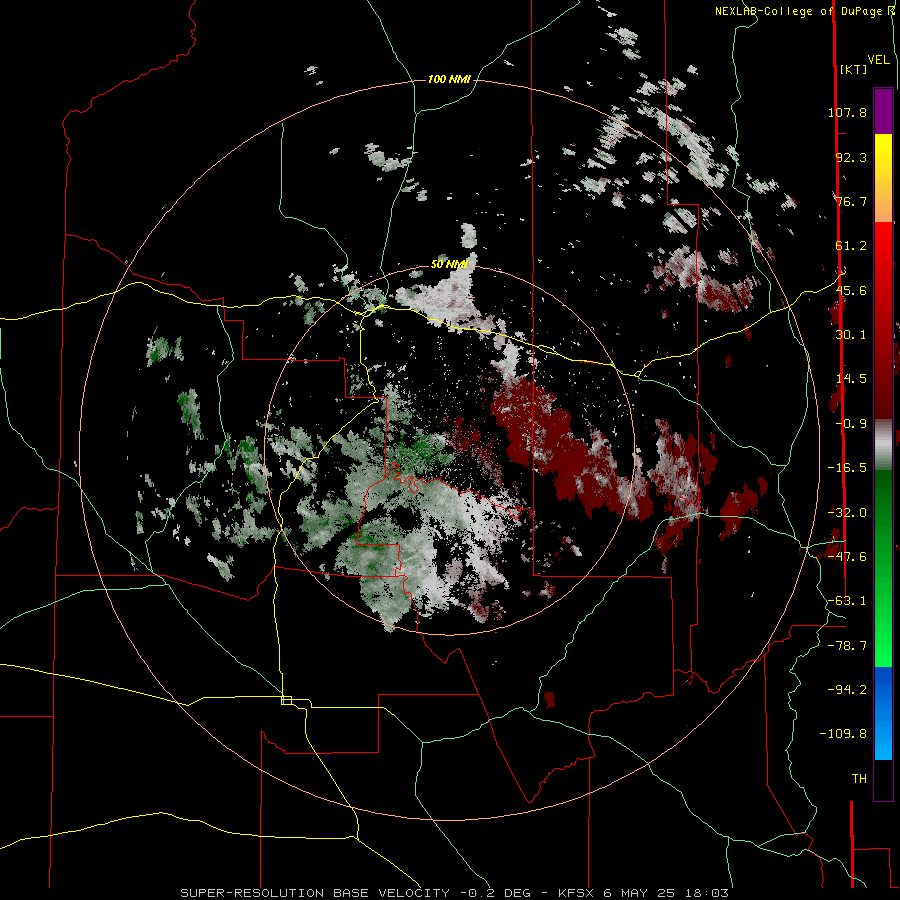Click the 61.2 velocity scale value
The width and height of the screenshot is (900, 900).
click(851, 246)
